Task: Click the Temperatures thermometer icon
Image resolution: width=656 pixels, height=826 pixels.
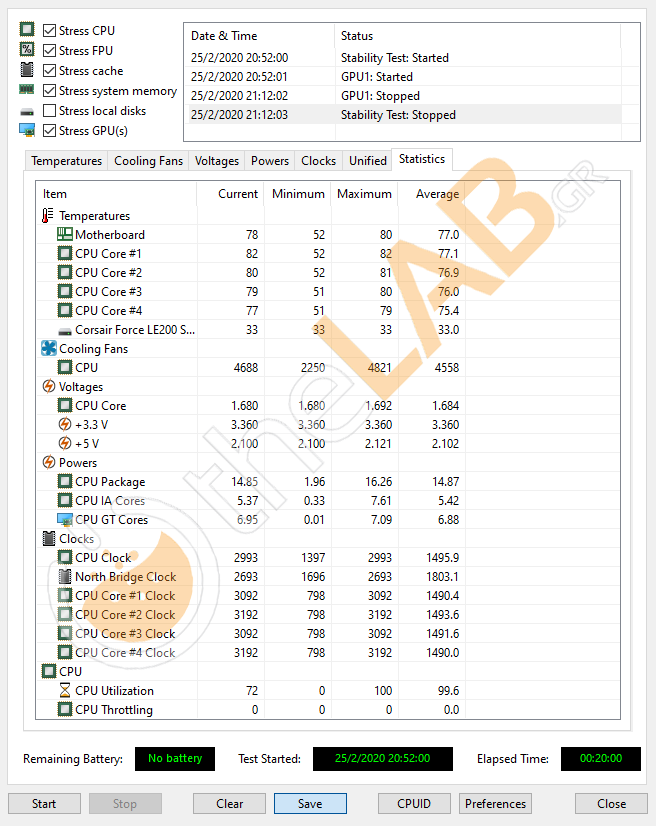Action: coord(48,215)
